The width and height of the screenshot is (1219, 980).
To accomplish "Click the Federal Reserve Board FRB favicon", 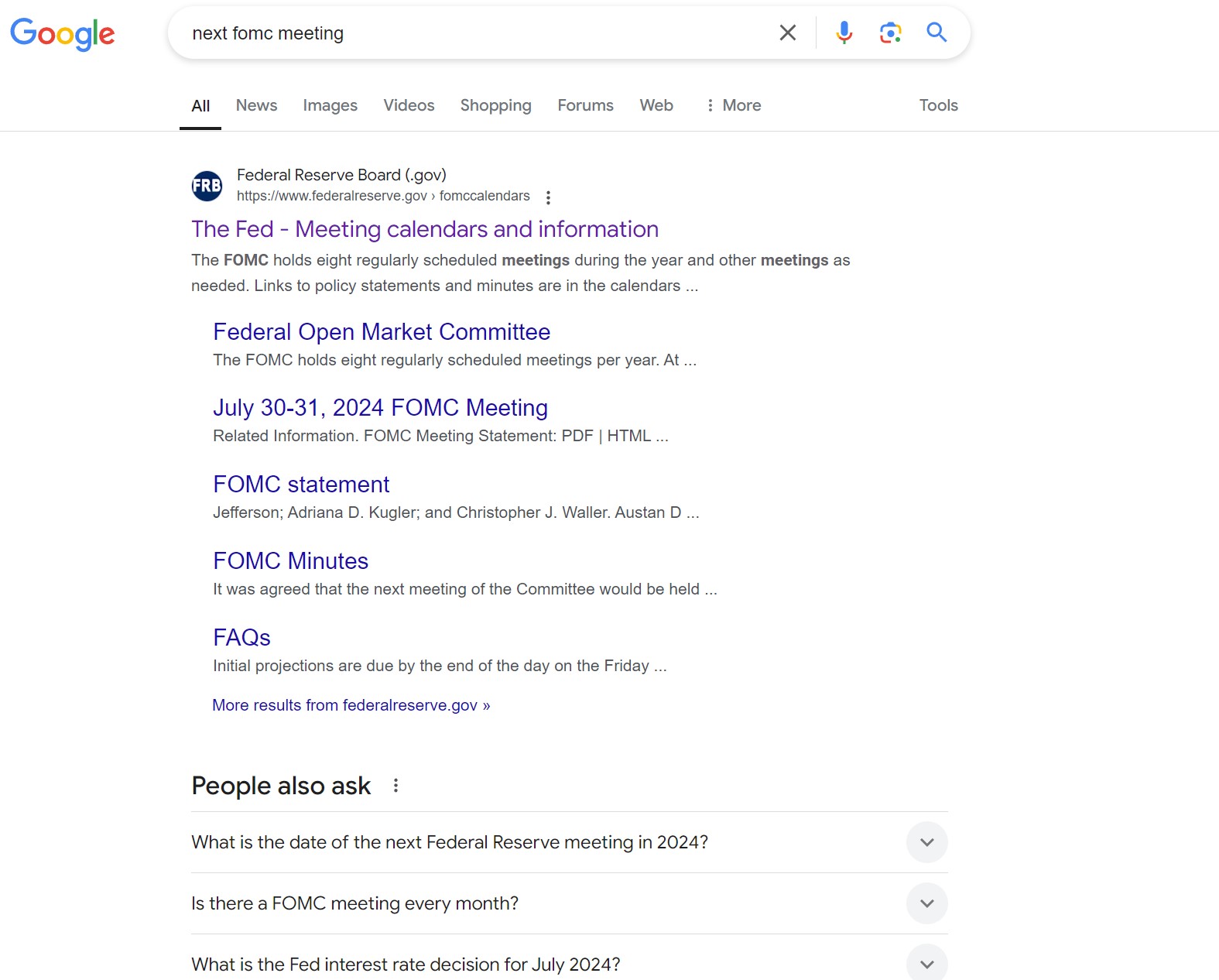I will [207, 186].
